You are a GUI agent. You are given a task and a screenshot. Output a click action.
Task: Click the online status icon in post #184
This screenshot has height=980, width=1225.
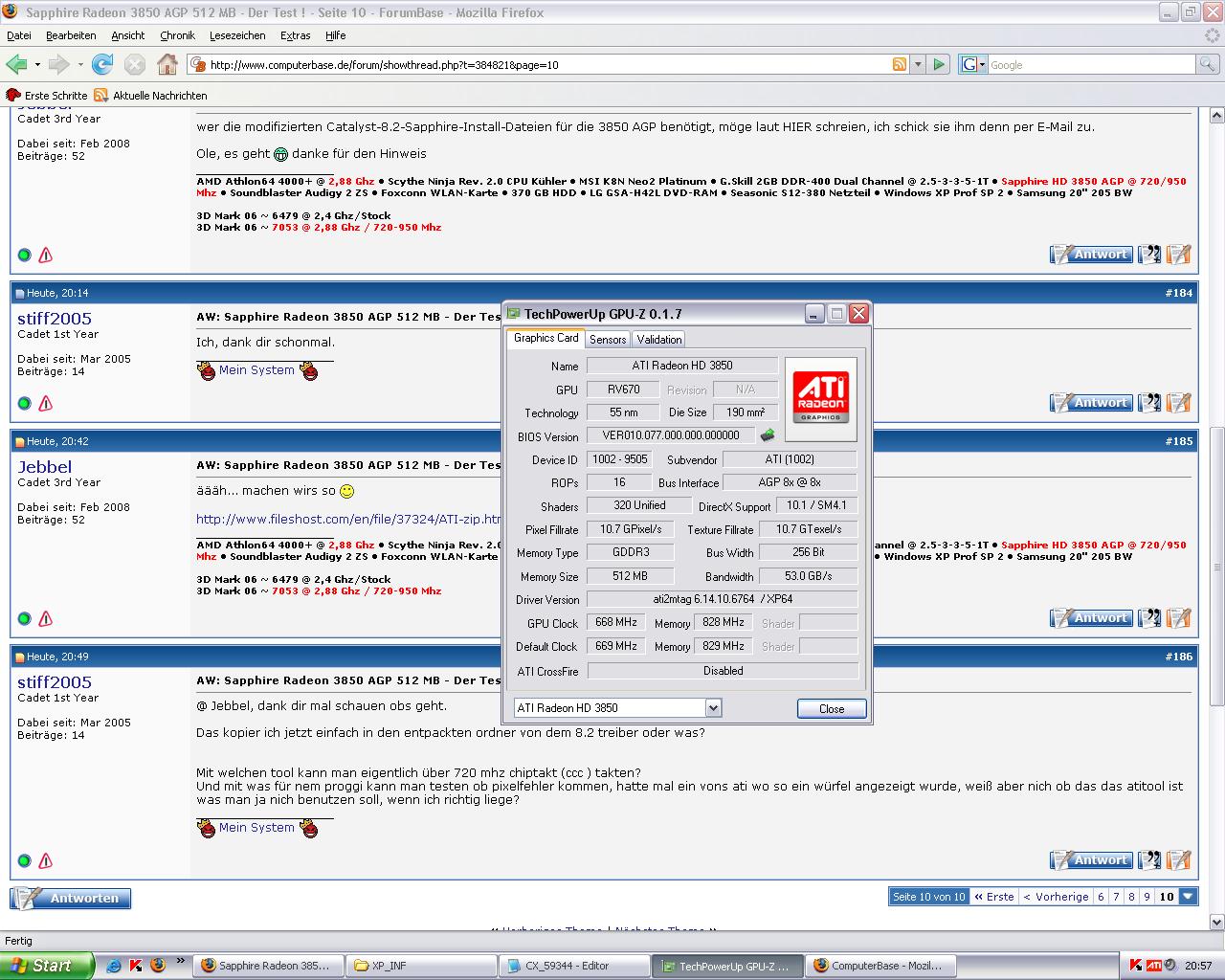click(25, 403)
